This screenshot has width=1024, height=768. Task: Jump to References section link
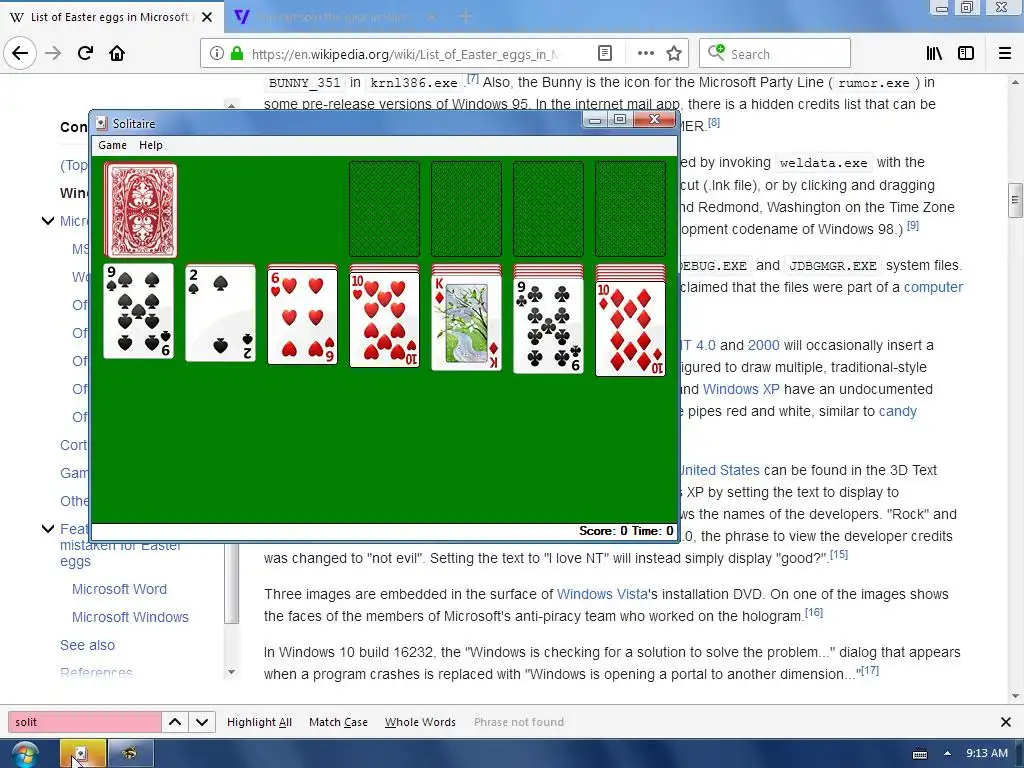tap(96, 673)
